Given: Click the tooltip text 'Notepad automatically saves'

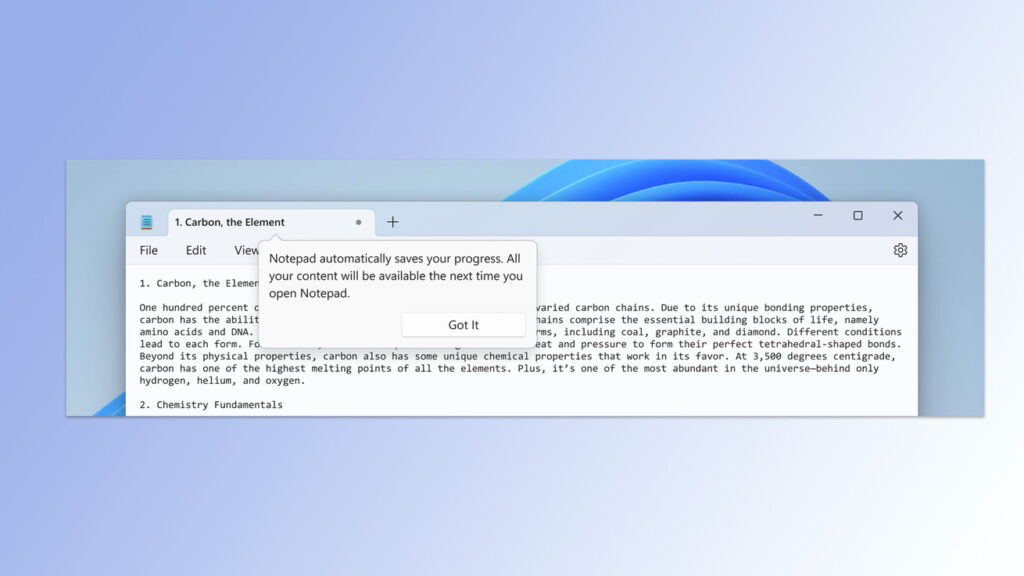Looking at the screenshot, I should click(396, 276).
